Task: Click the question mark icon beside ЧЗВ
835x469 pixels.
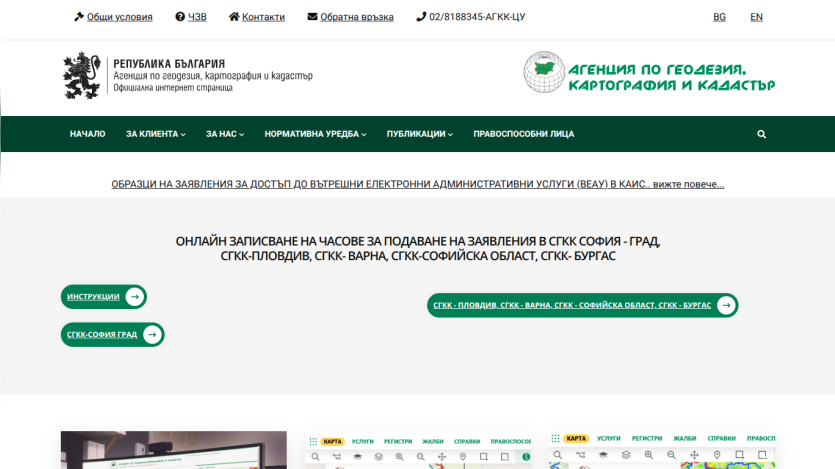Action: [180, 17]
